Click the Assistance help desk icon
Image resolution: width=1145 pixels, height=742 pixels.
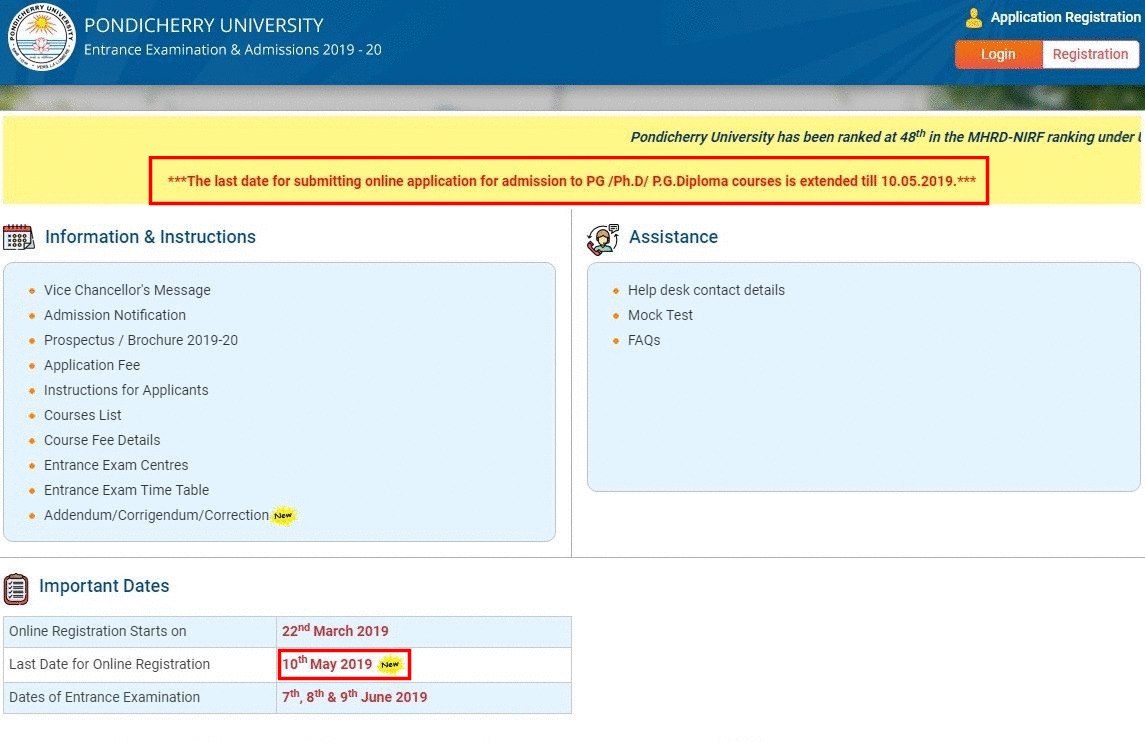[602, 239]
